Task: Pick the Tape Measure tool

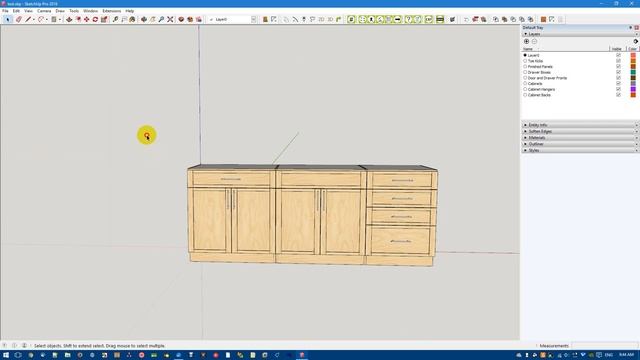Action: pos(116,19)
